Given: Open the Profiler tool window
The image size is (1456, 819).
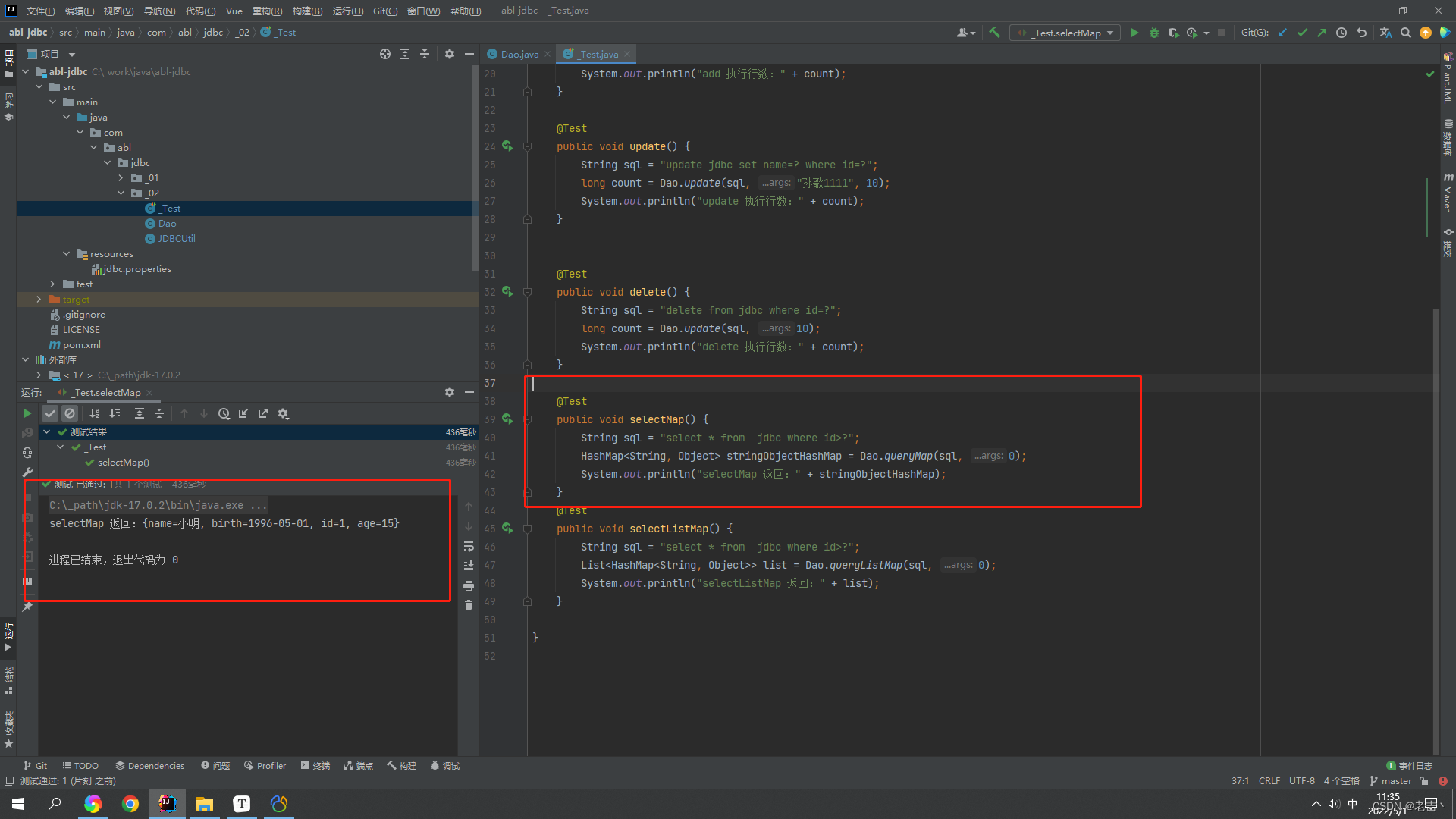Looking at the screenshot, I should click(x=265, y=765).
